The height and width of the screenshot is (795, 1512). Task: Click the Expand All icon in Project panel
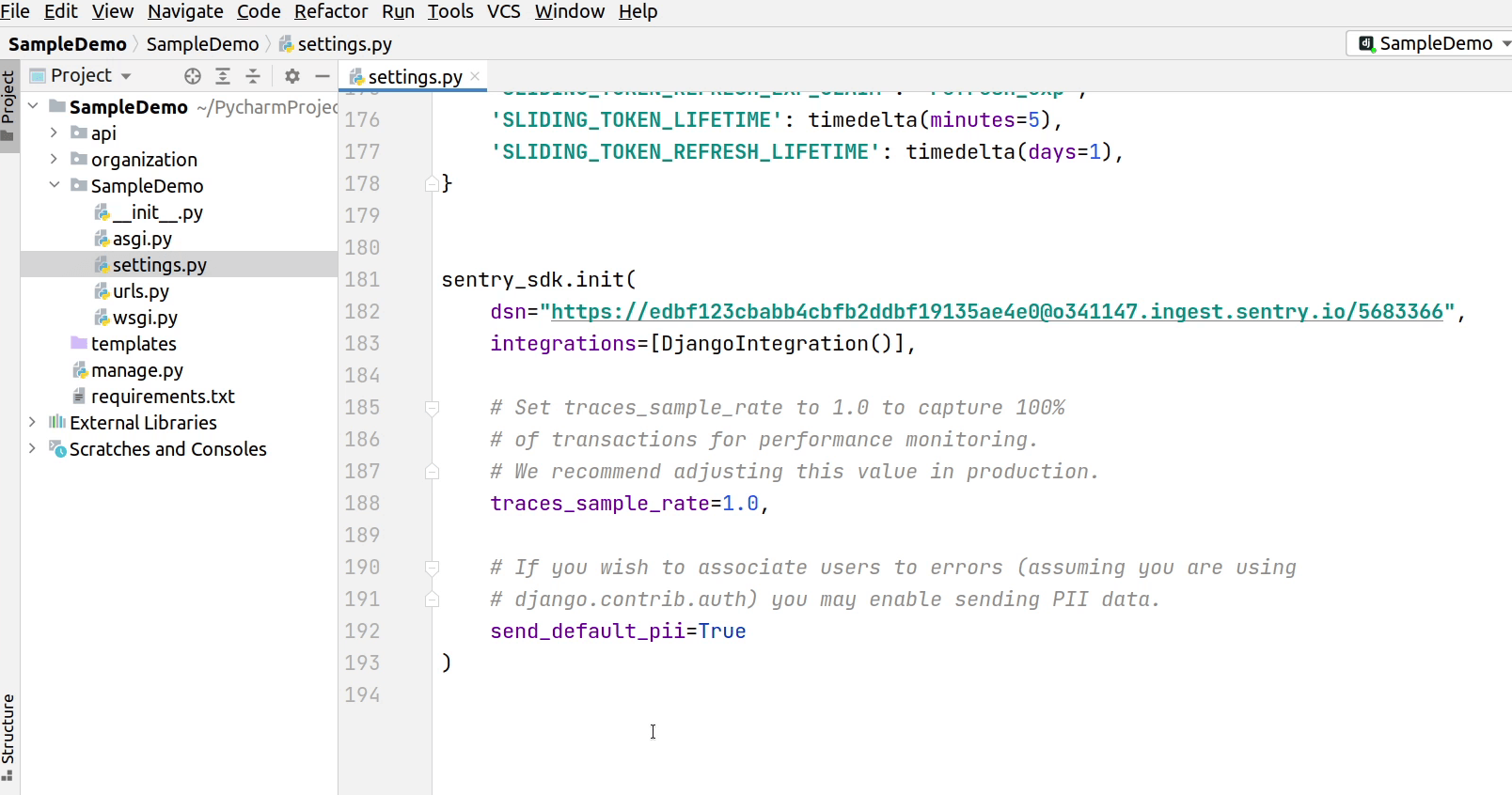coord(223,76)
